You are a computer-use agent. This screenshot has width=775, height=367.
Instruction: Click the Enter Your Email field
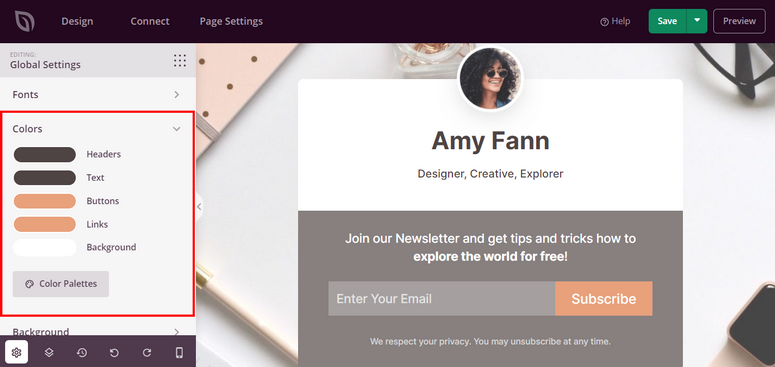point(441,298)
